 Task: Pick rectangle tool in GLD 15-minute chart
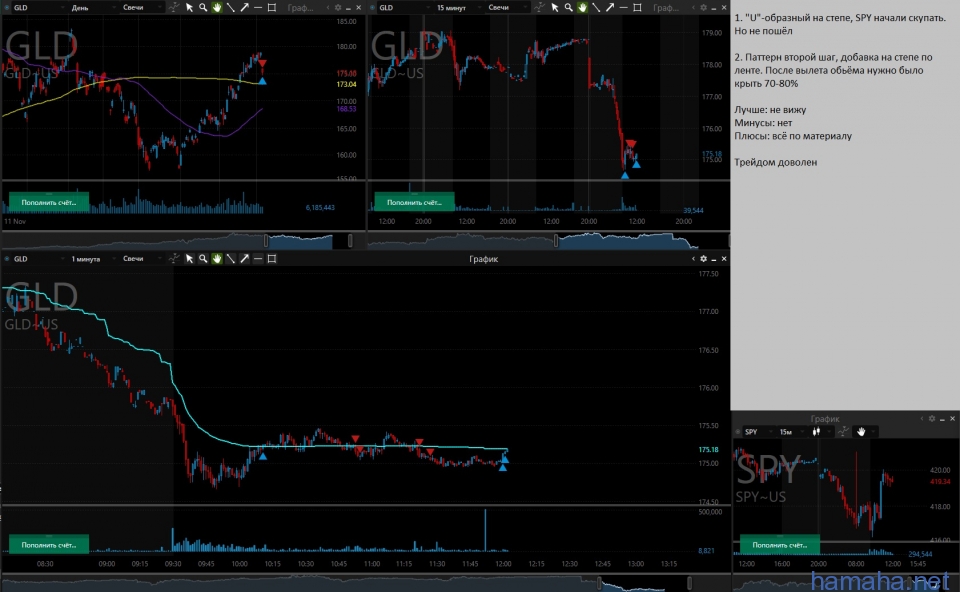click(x=637, y=7)
